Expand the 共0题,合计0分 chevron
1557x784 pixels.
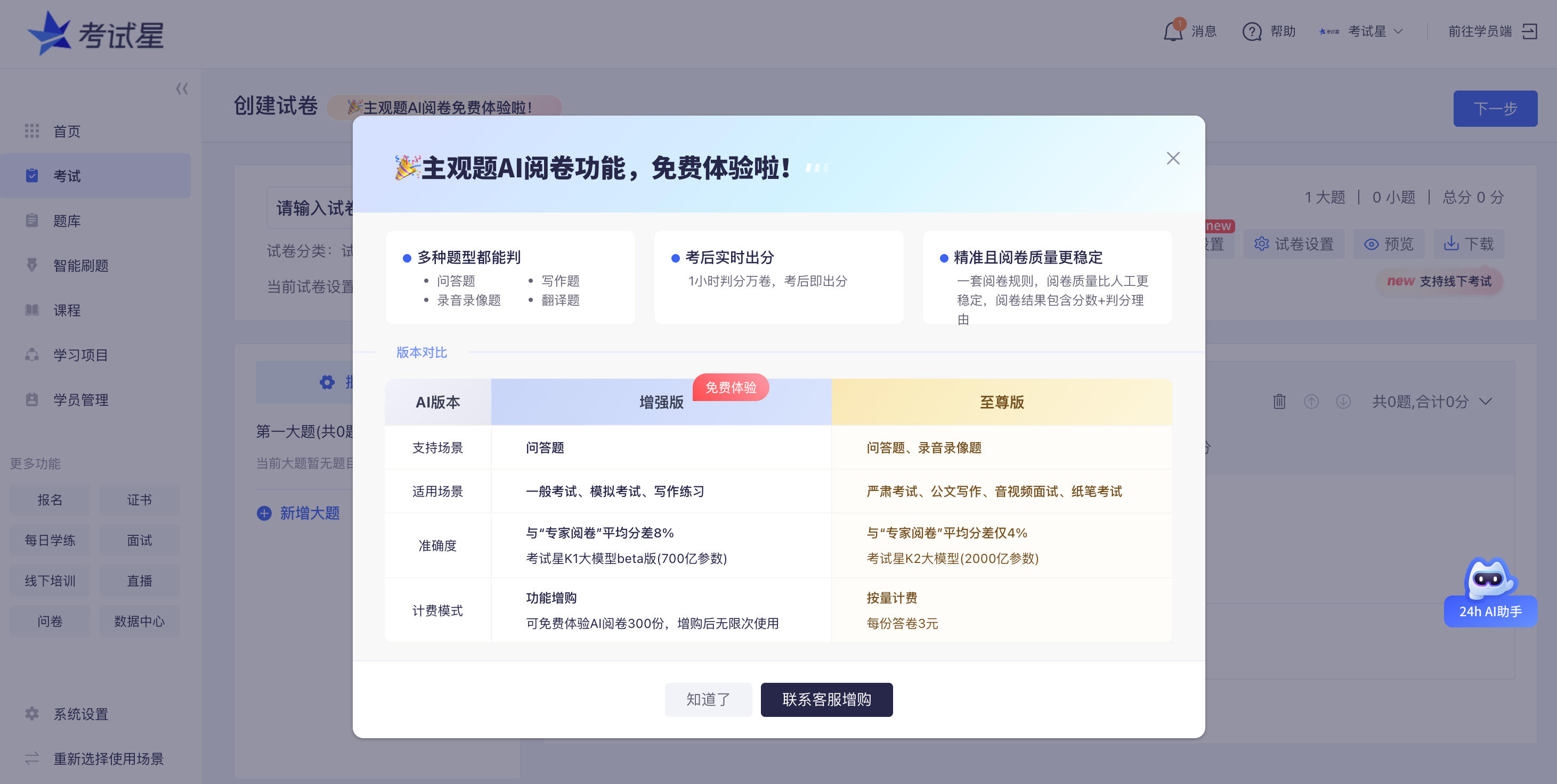1486,401
